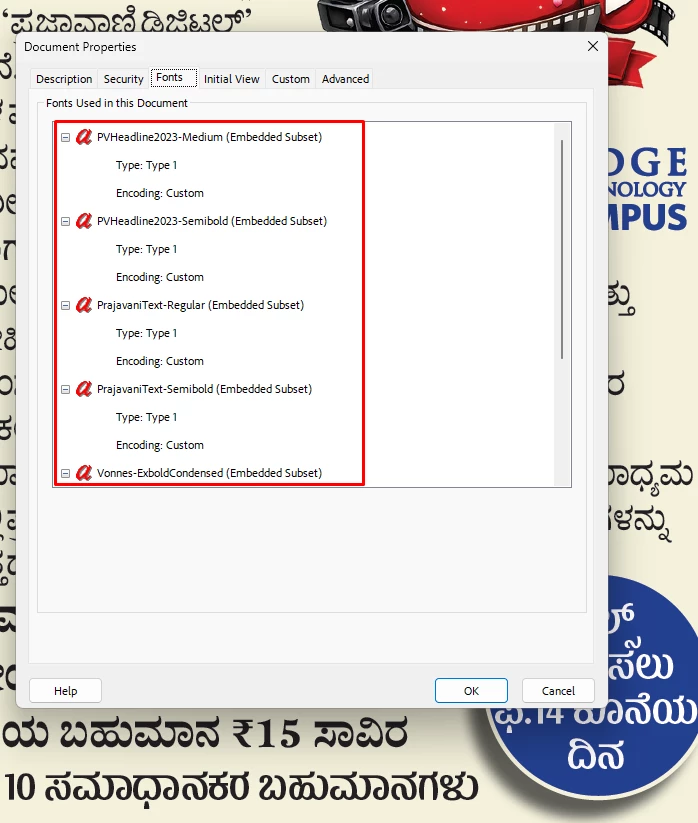The image size is (698, 823).
Task: Click the font icon beside PrajavaniText-Regular
Action: pyautogui.click(x=84, y=305)
